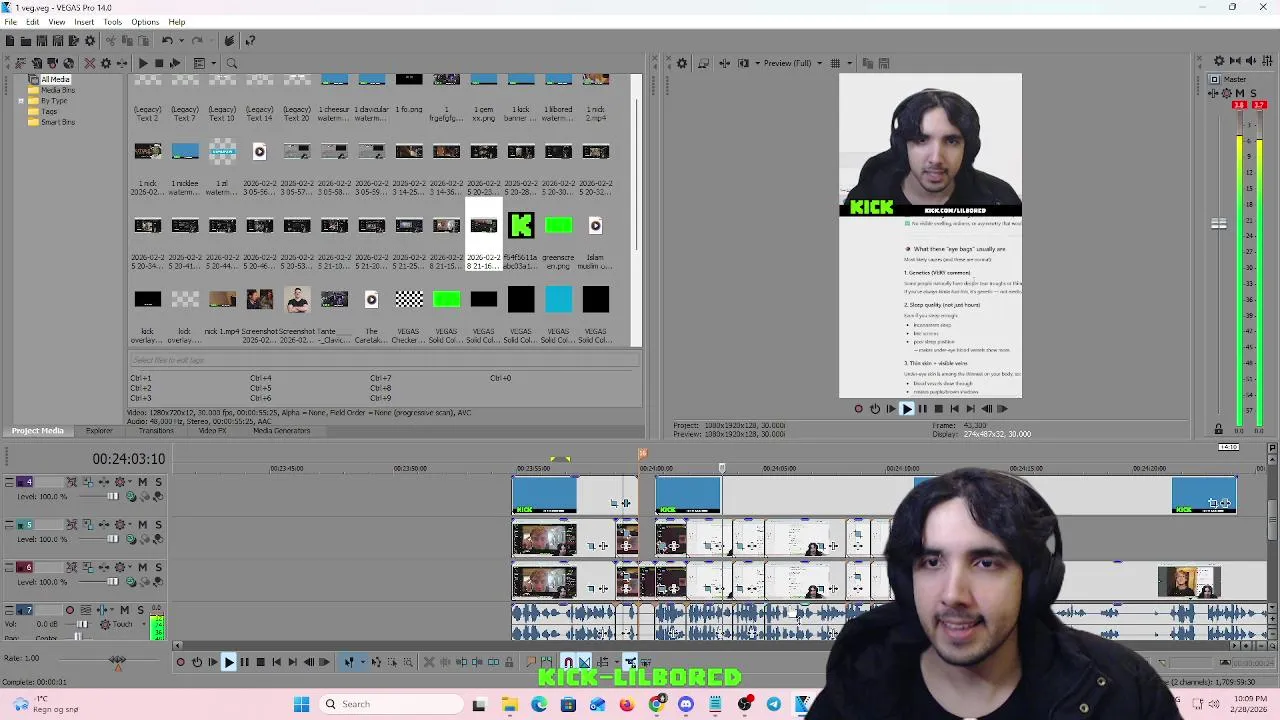Click the What's This help icon
Viewport: 1280px width, 720px height.
coord(250,41)
